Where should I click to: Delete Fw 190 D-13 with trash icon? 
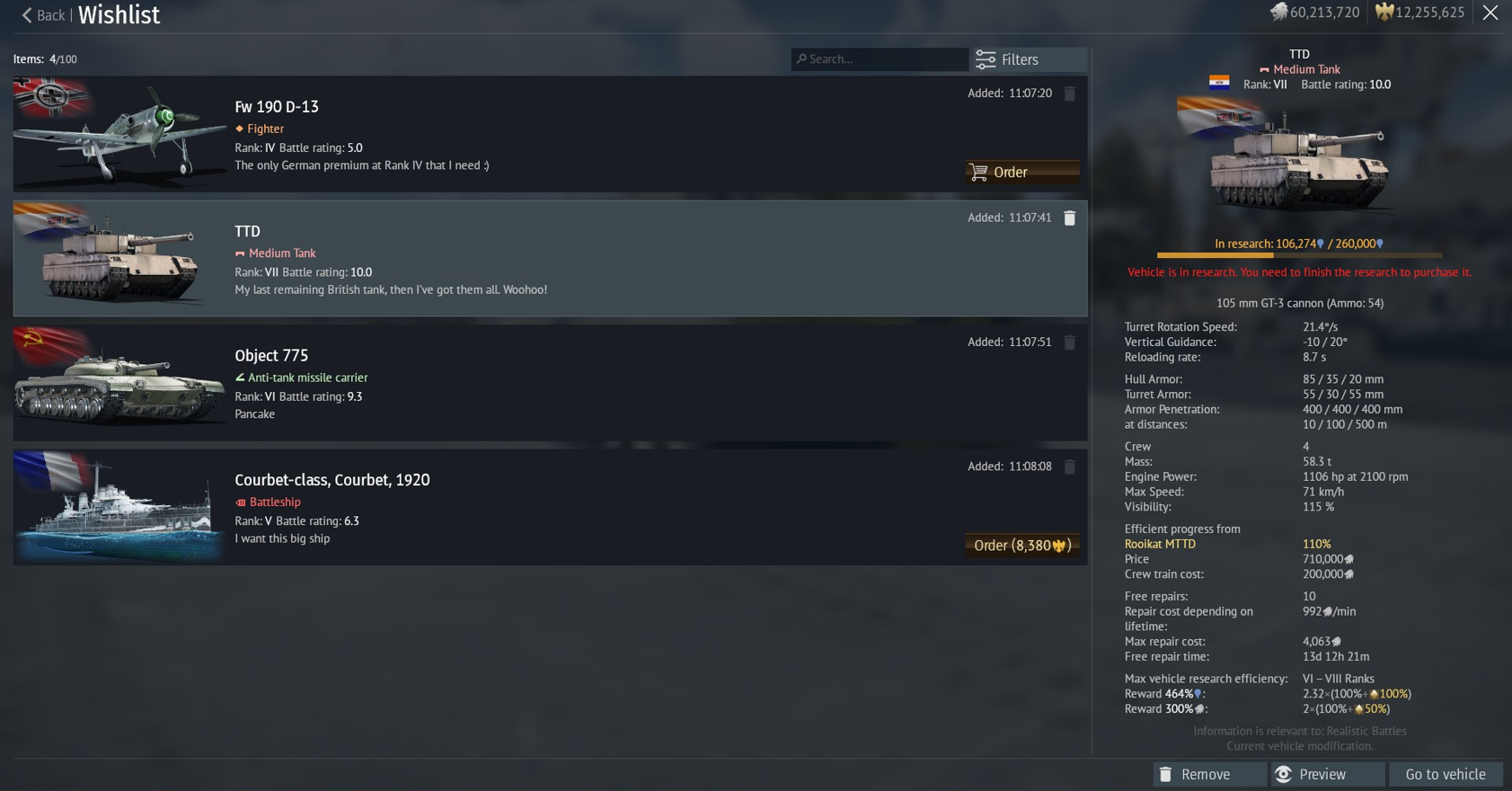click(x=1069, y=93)
